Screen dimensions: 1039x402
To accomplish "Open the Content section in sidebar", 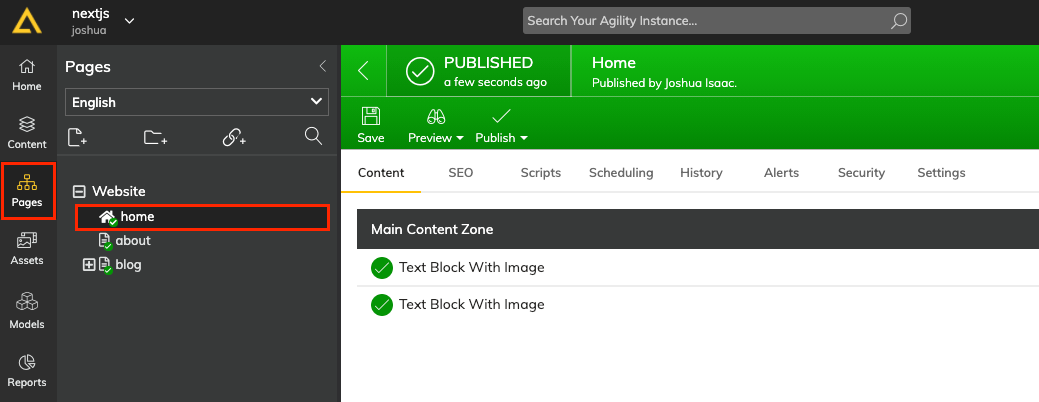I will 27,132.
